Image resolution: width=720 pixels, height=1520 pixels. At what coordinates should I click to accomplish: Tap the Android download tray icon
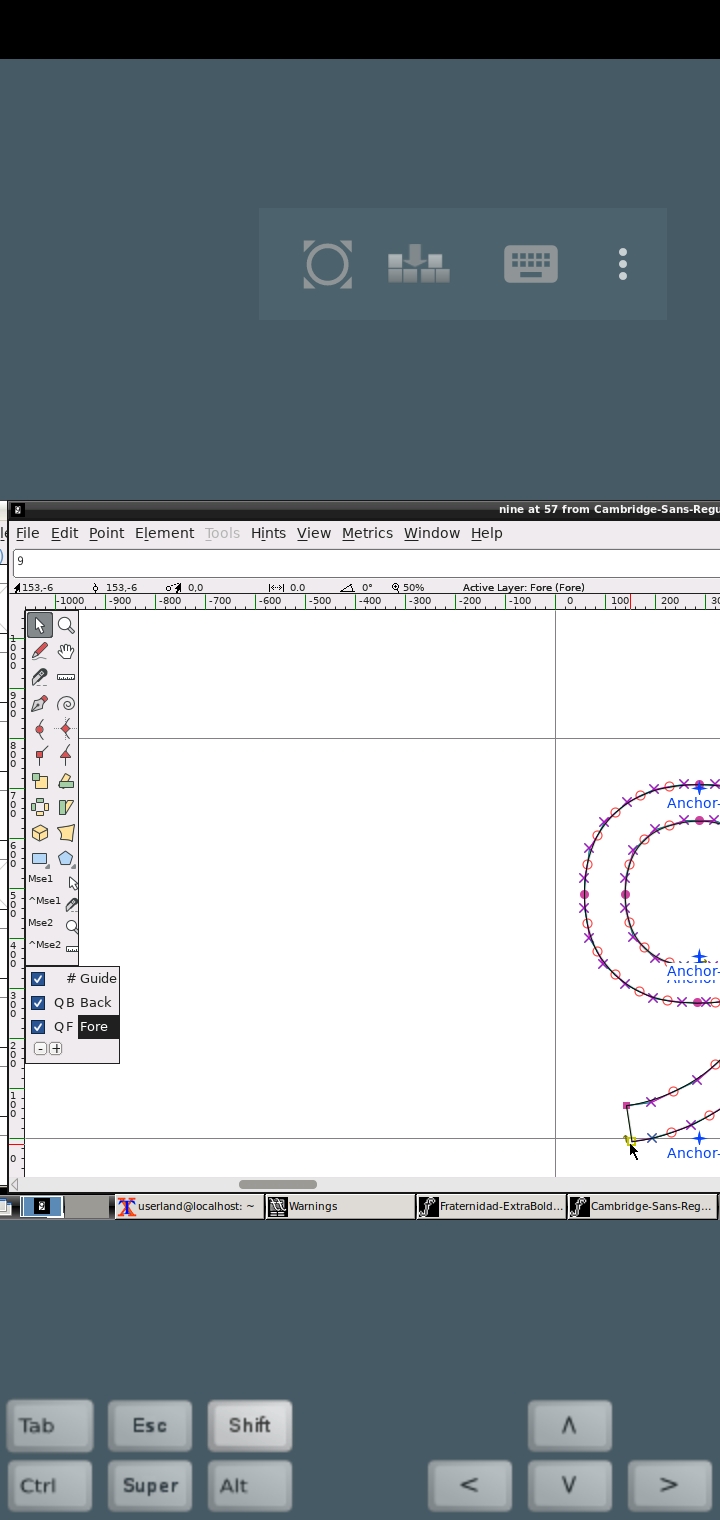tap(418, 264)
